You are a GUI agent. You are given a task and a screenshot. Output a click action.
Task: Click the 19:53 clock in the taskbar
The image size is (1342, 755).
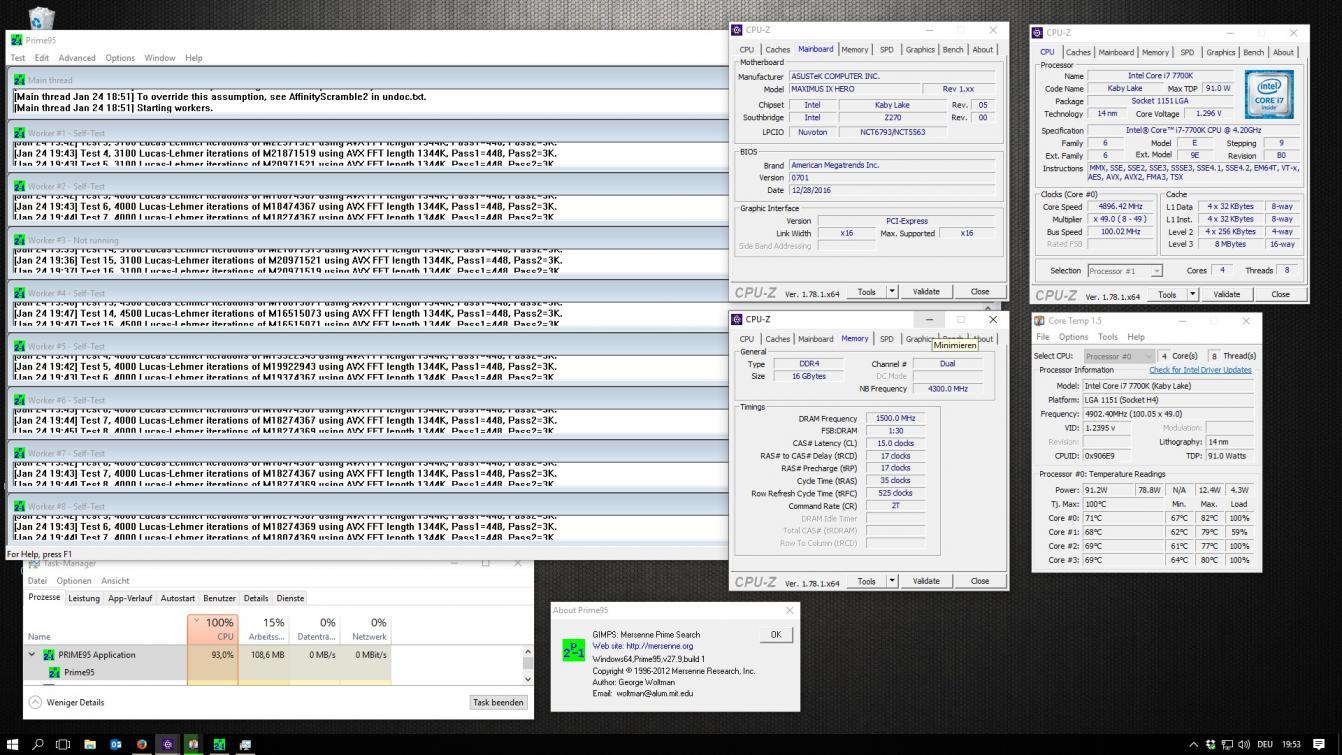pyautogui.click(x=1292, y=744)
